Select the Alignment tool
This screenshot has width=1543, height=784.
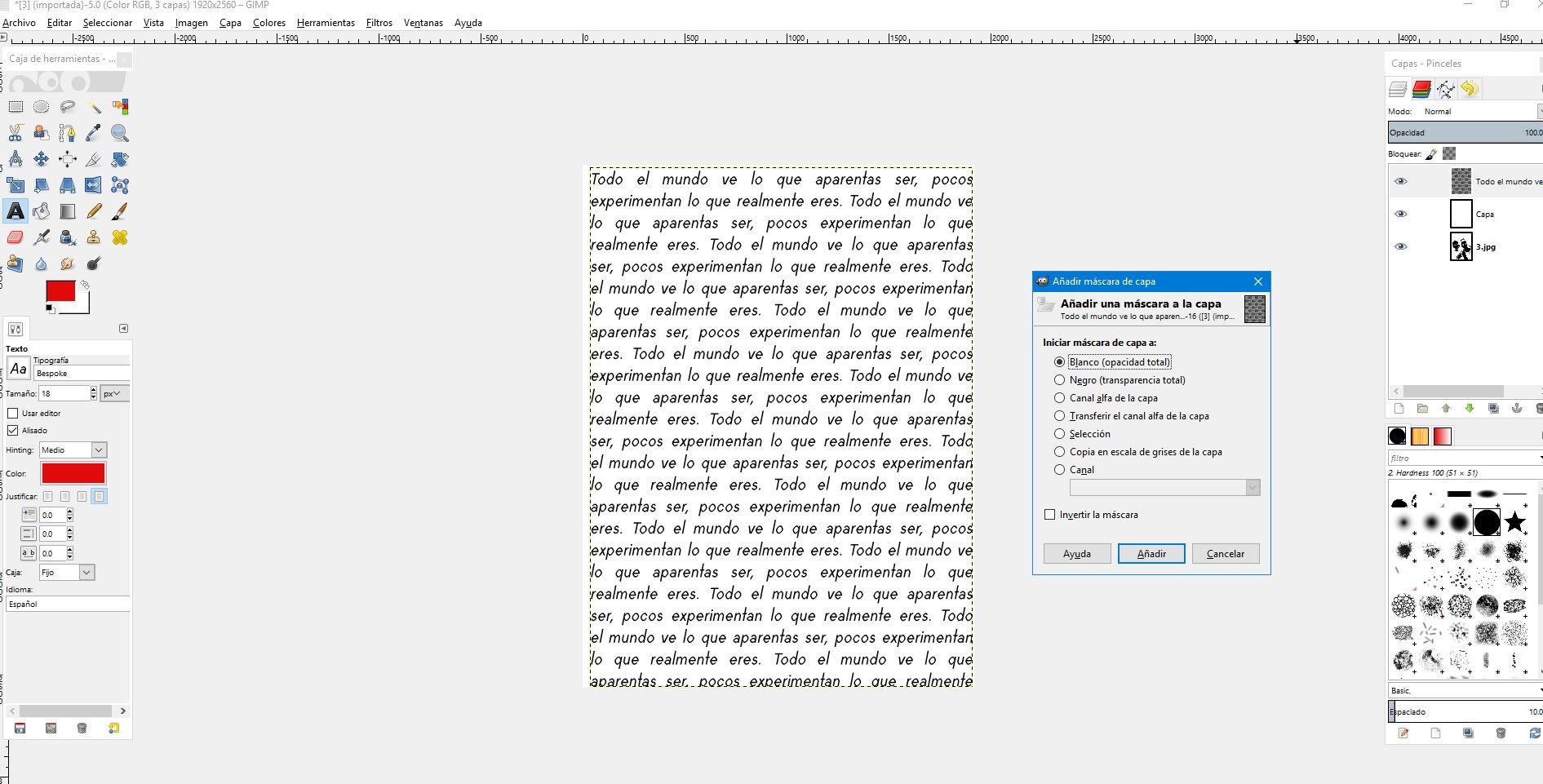pyautogui.click(x=68, y=159)
